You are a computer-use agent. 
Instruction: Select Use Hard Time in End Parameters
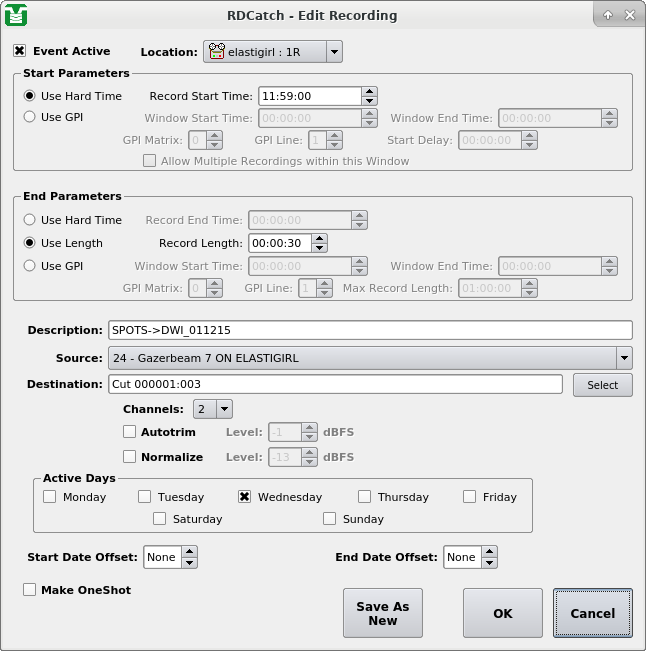tap(30, 220)
